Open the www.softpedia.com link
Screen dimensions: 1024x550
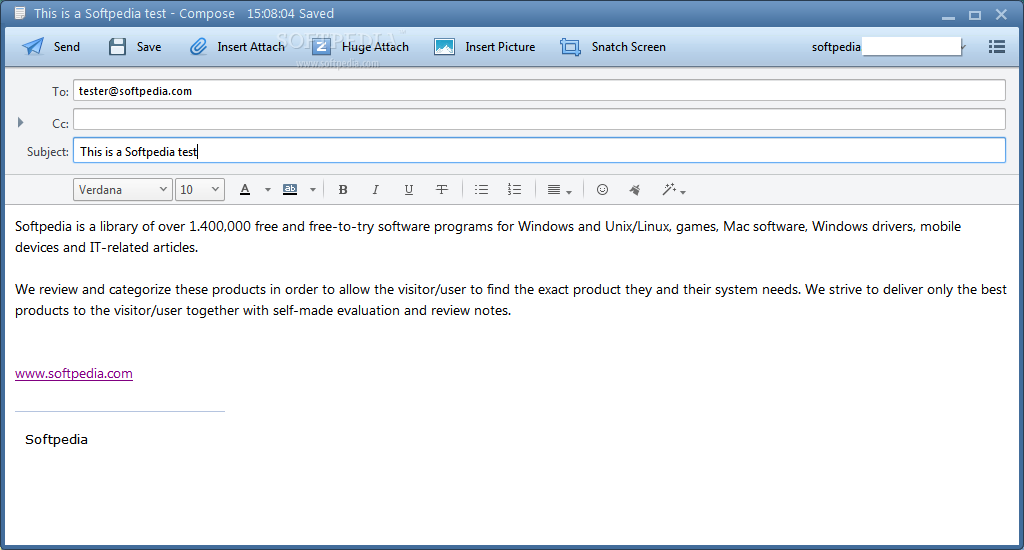click(x=74, y=374)
